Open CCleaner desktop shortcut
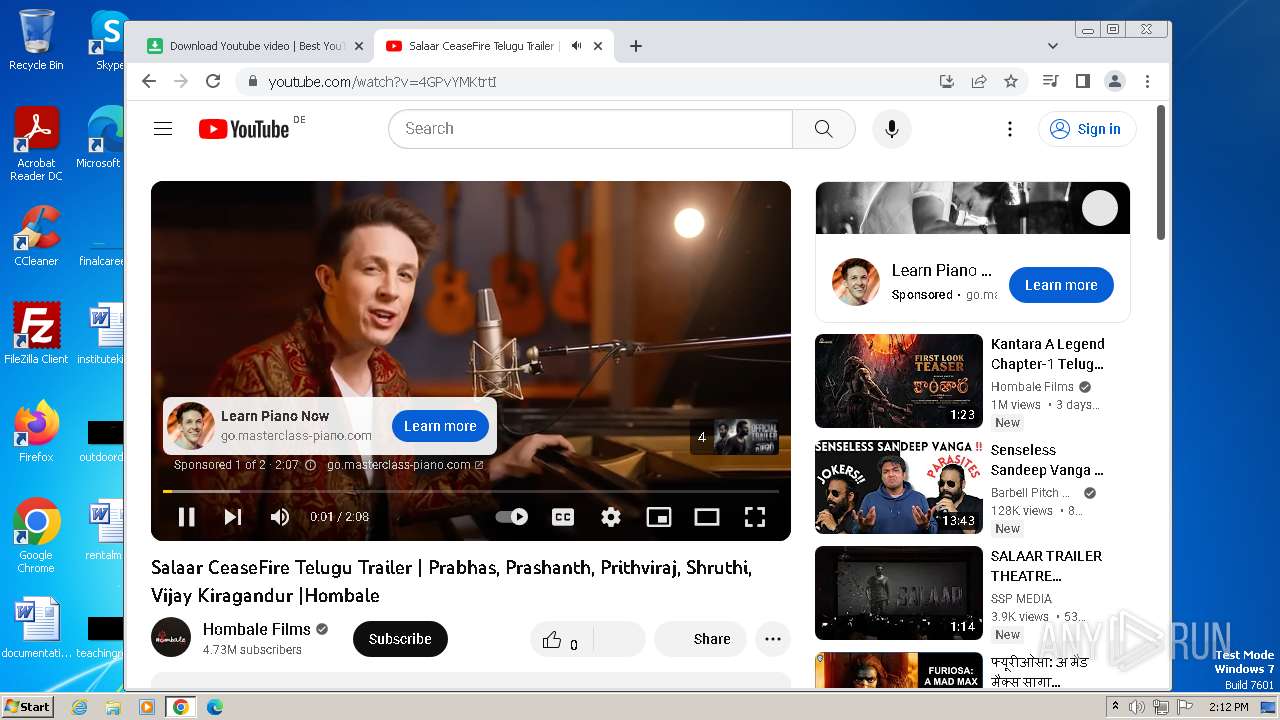Image resolution: width=1280 pixels, height=720 pixels. point(37,237)
